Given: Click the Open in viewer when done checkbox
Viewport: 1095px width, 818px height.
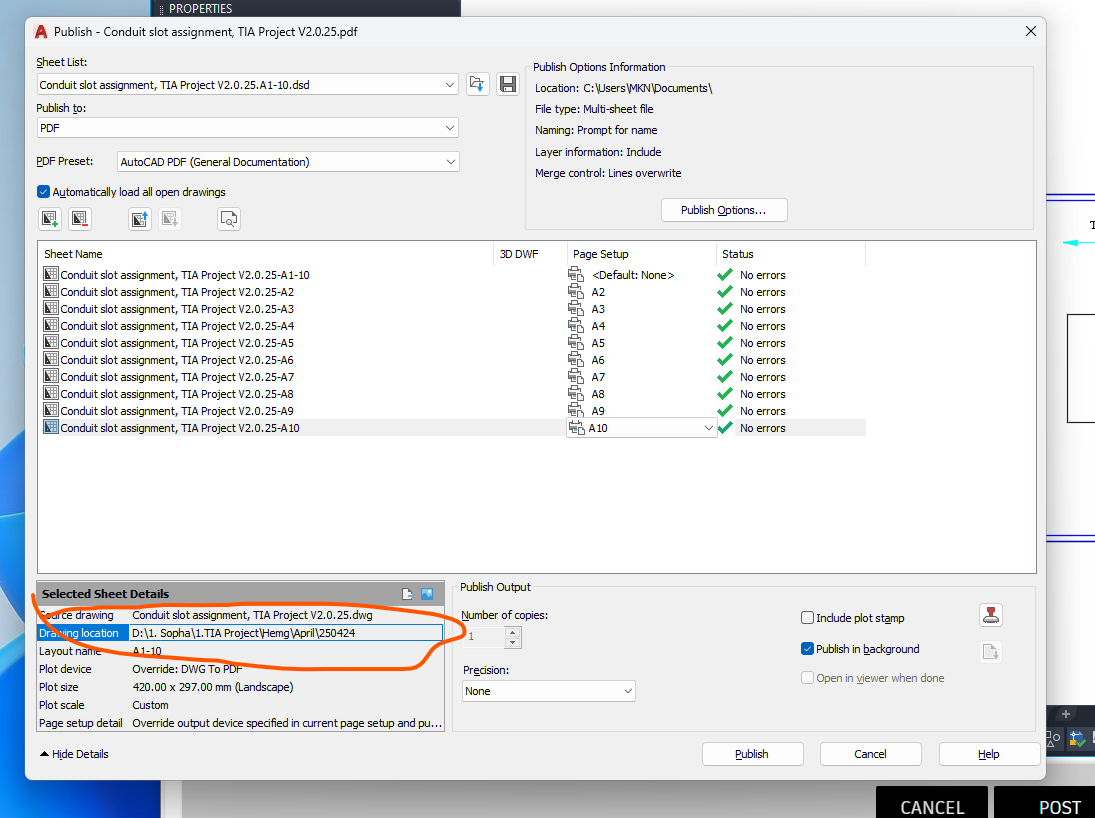Looking at the screenshot, I should pyautogui.click(x=807, y=678).
